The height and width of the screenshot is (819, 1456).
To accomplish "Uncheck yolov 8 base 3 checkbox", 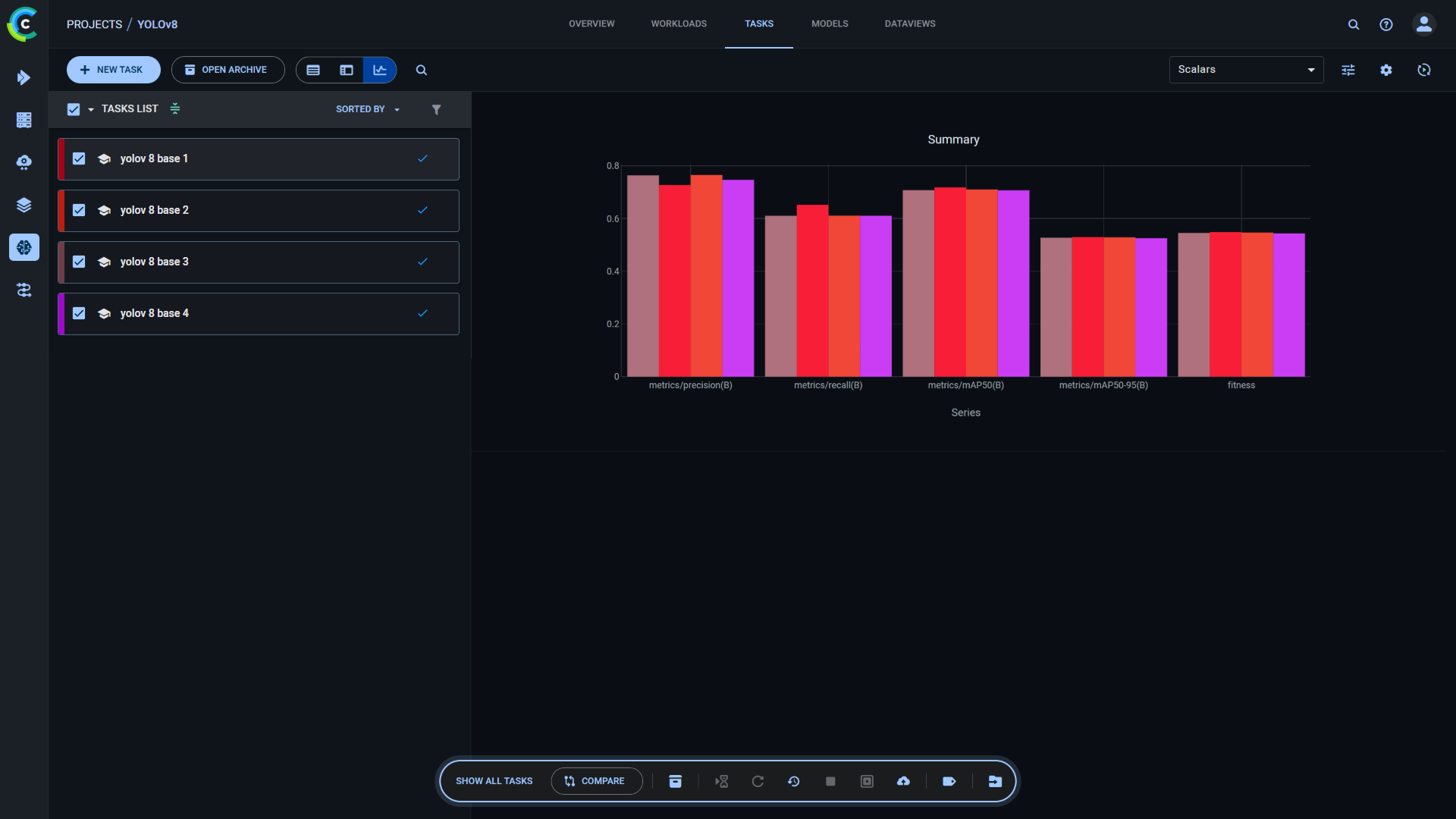I will (x=79, y=262).
